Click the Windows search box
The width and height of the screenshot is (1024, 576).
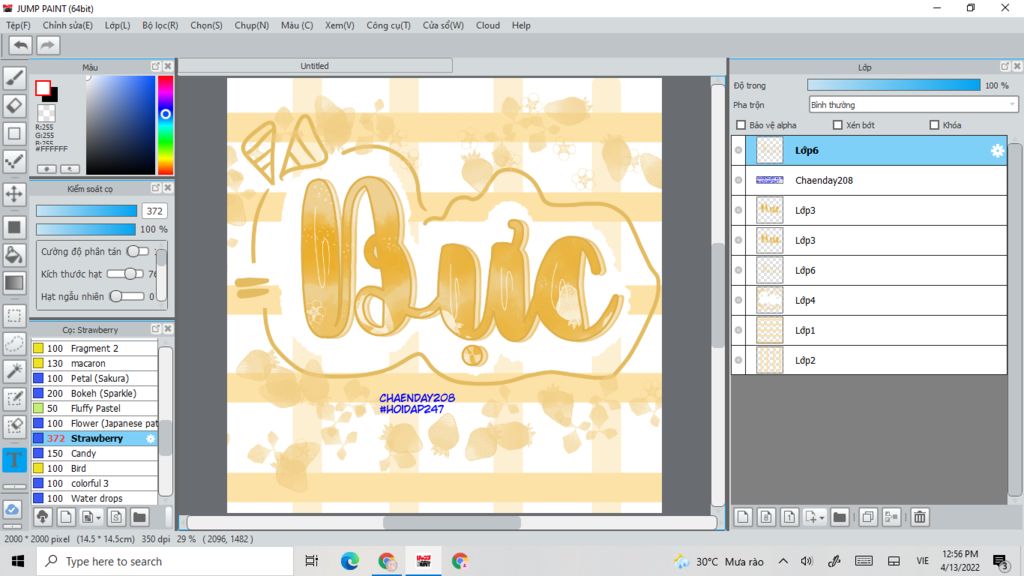point(165,561)
